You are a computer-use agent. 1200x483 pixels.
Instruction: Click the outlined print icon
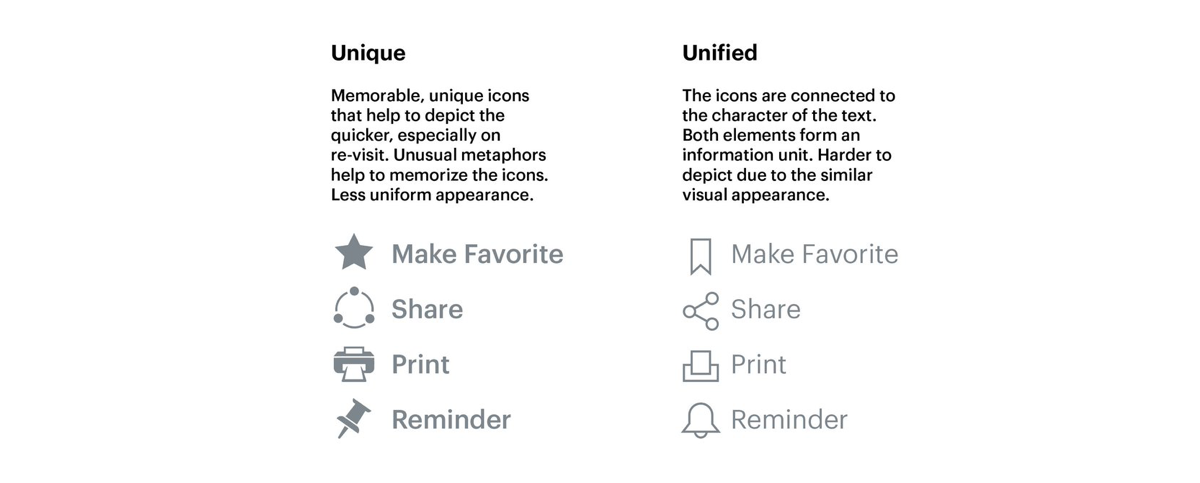click(700, 365)
